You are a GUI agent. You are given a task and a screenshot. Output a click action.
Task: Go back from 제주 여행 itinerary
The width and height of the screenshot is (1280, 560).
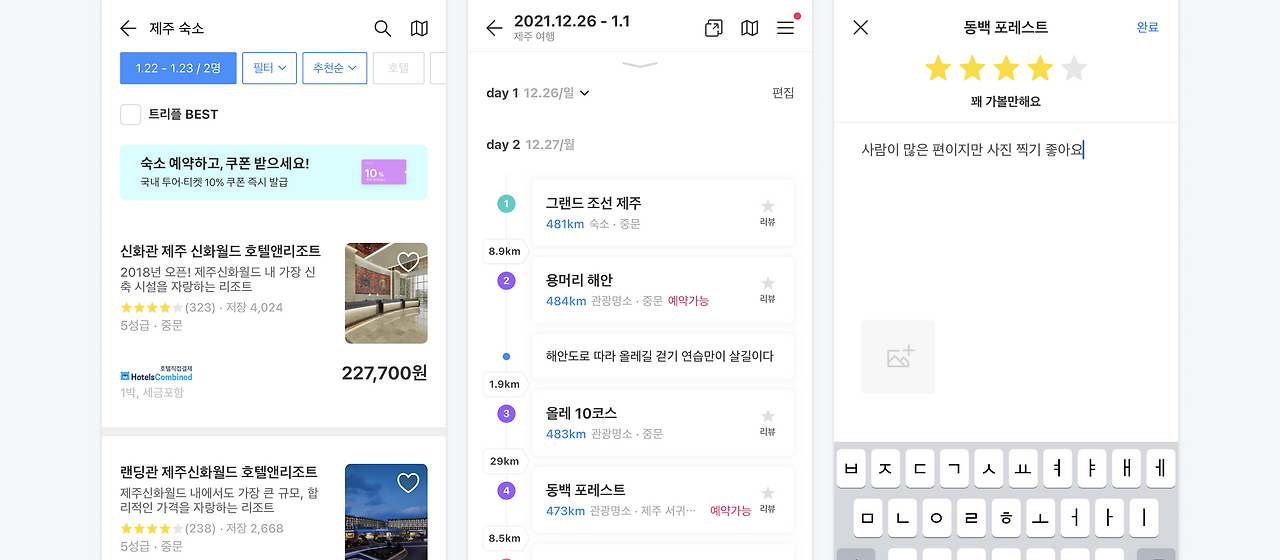[494, 28]
